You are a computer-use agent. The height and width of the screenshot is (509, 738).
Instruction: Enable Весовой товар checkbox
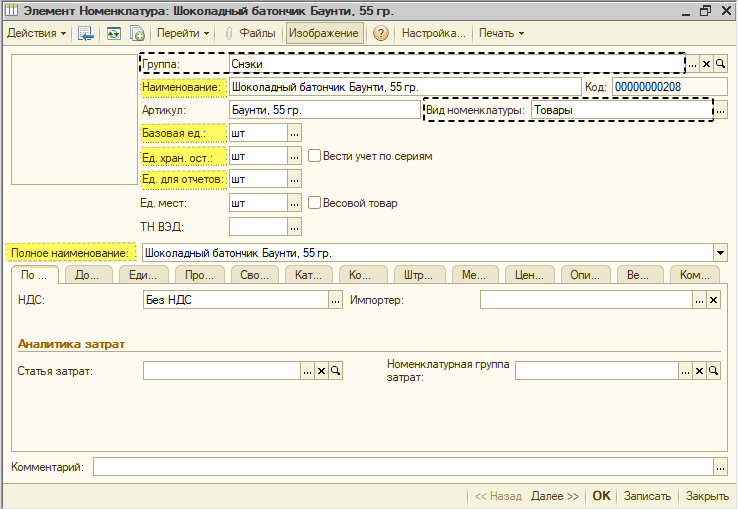pyautogui.click(x=314, y=203)
